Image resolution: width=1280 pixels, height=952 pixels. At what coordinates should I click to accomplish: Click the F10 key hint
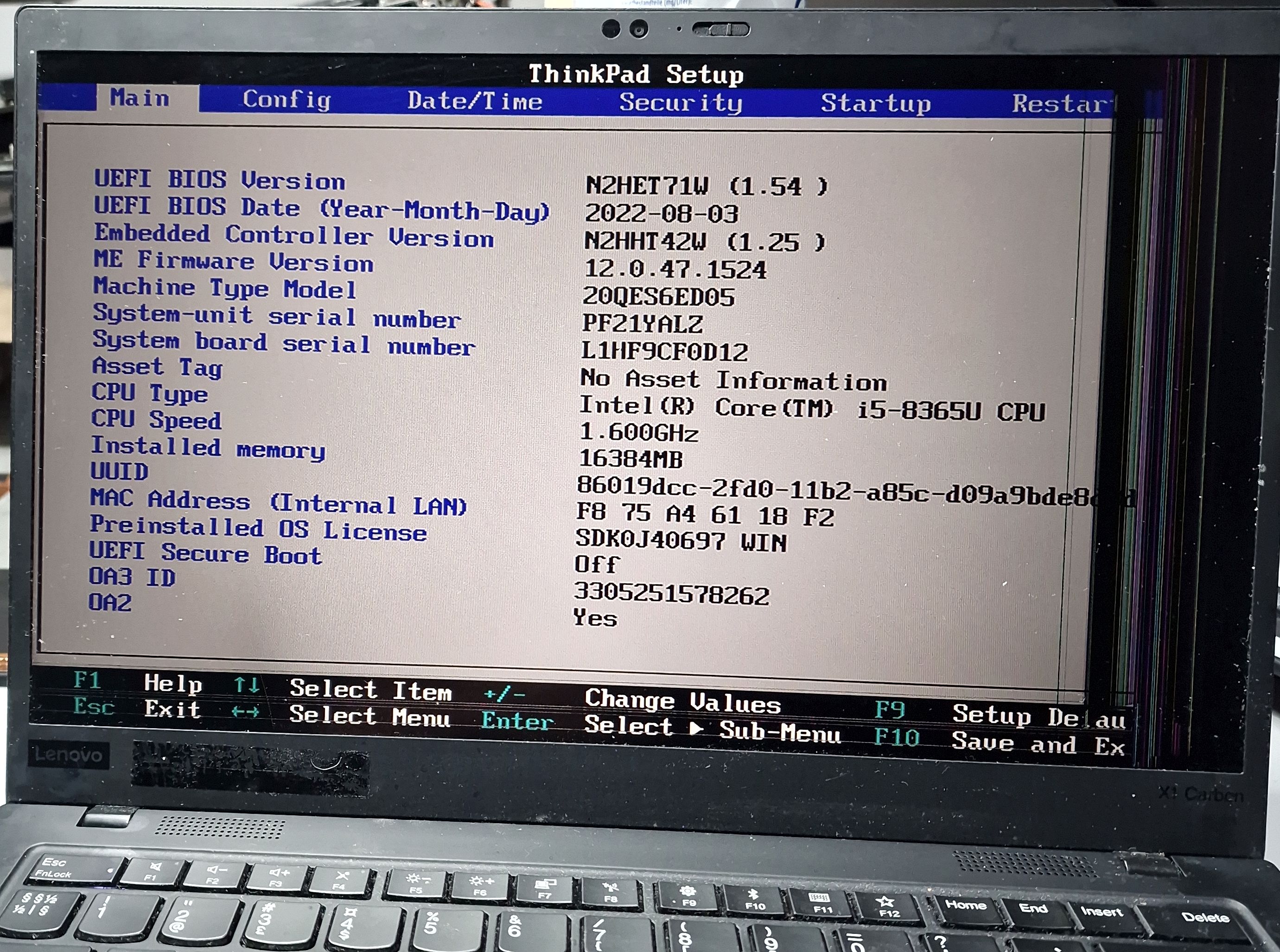pyautogui.click(x=897, y=737)
